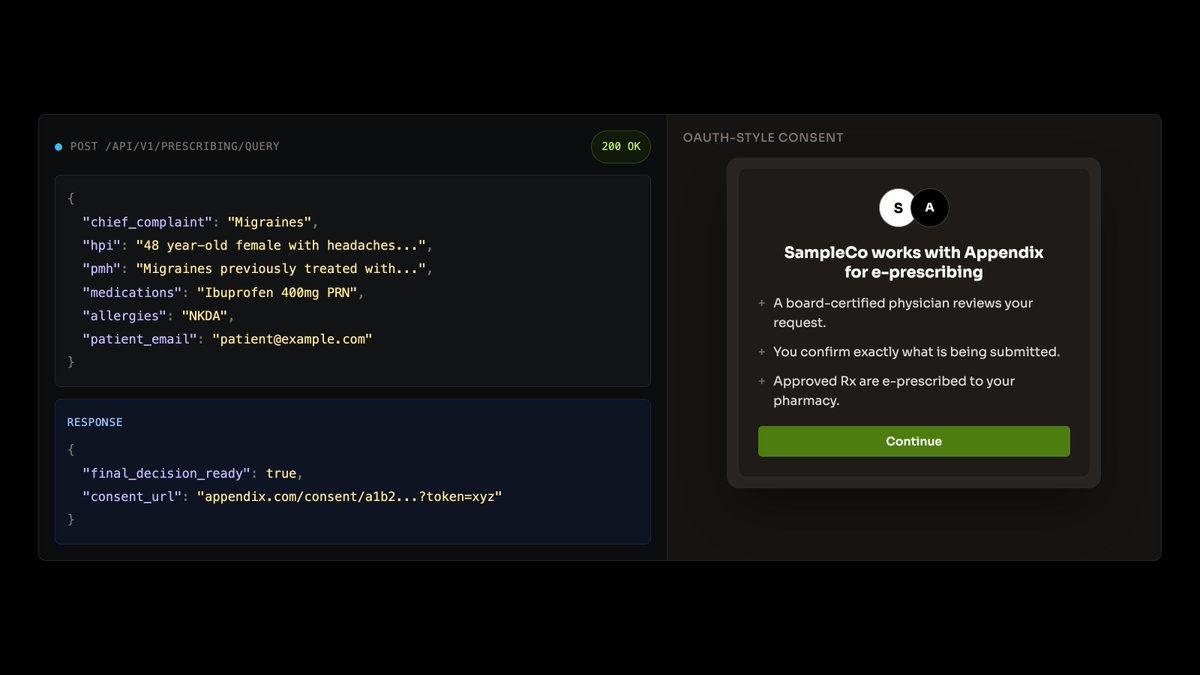Click the "hpi" key
Screen dimensions: 1200x675
pyautogui.click(x=101, y=245)
